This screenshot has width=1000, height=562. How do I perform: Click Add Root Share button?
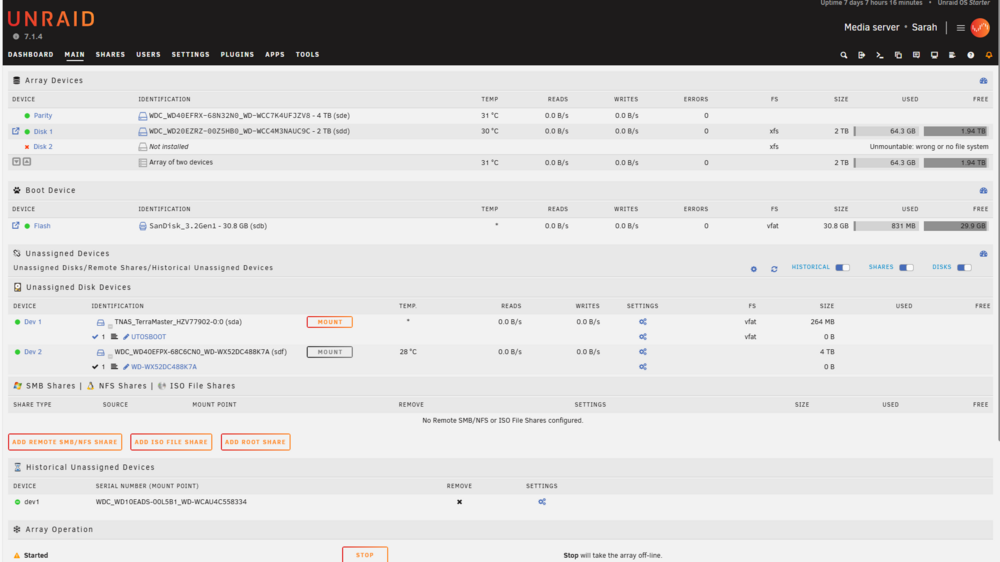pyautogui.click(x=255, y=442)
